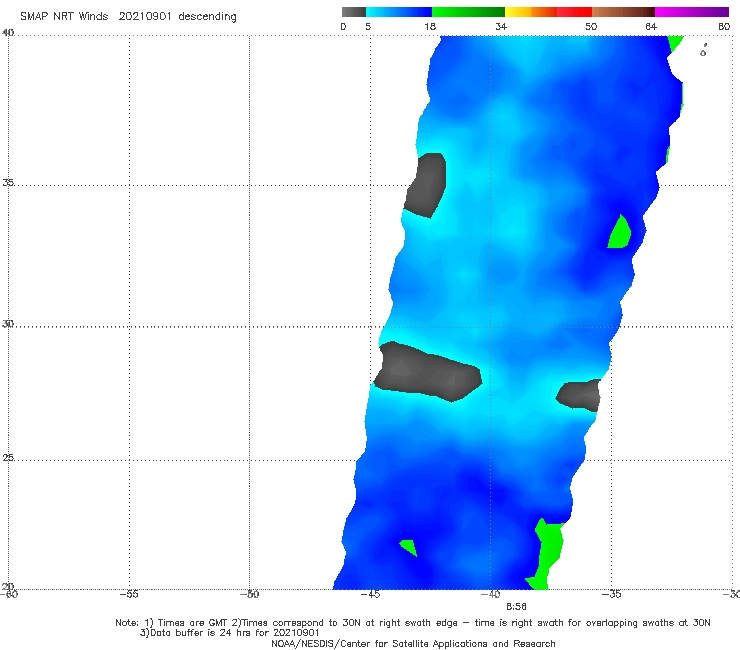
Task: Click the longitude label -40
Action: coord(490,594)
